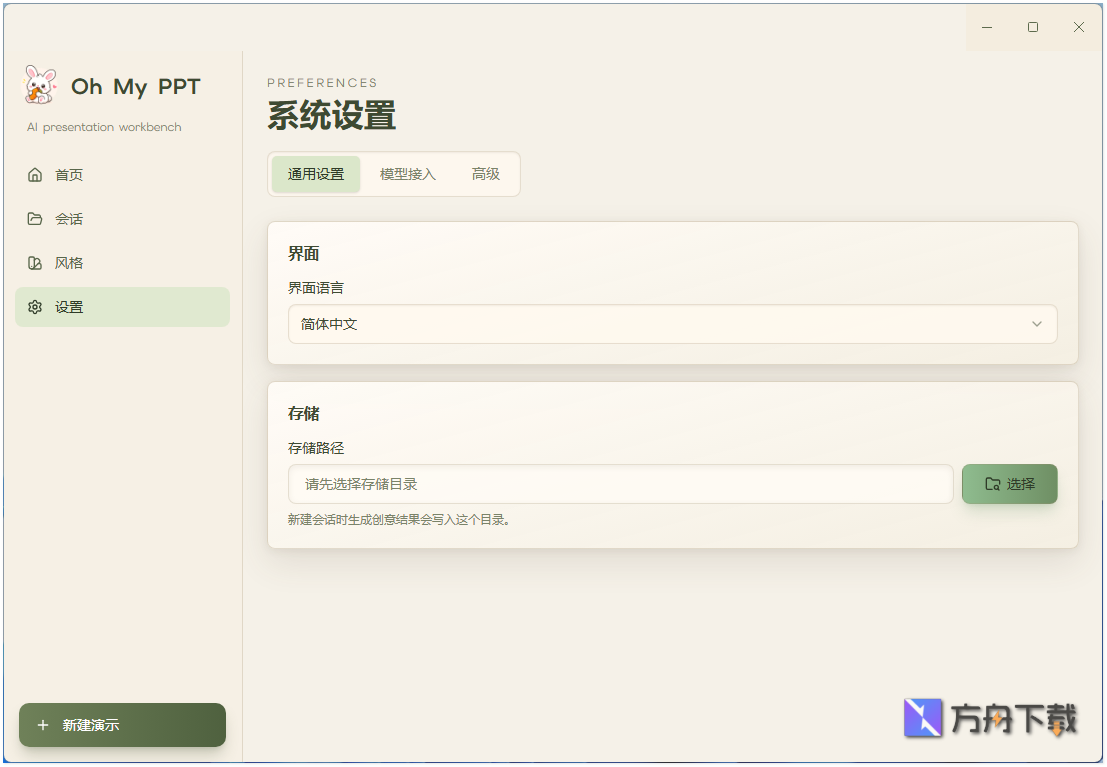The height and width of the screenshot is (767, 1107).
Task: Click the chevron arrow of language dropdown
Action: pyautogui.click(x=1036, y=324)
